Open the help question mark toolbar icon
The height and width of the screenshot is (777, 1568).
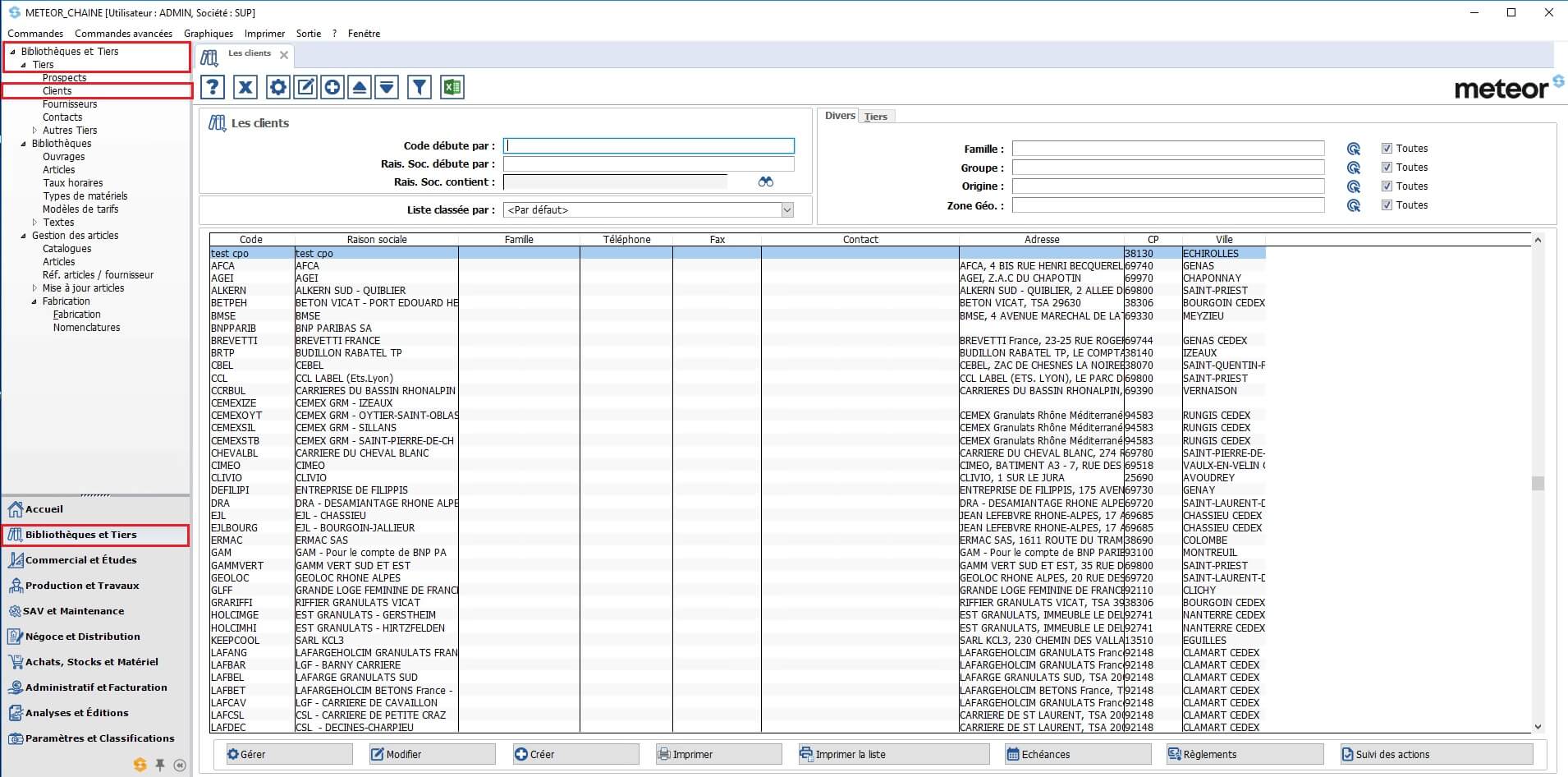(x=213, y=87)
